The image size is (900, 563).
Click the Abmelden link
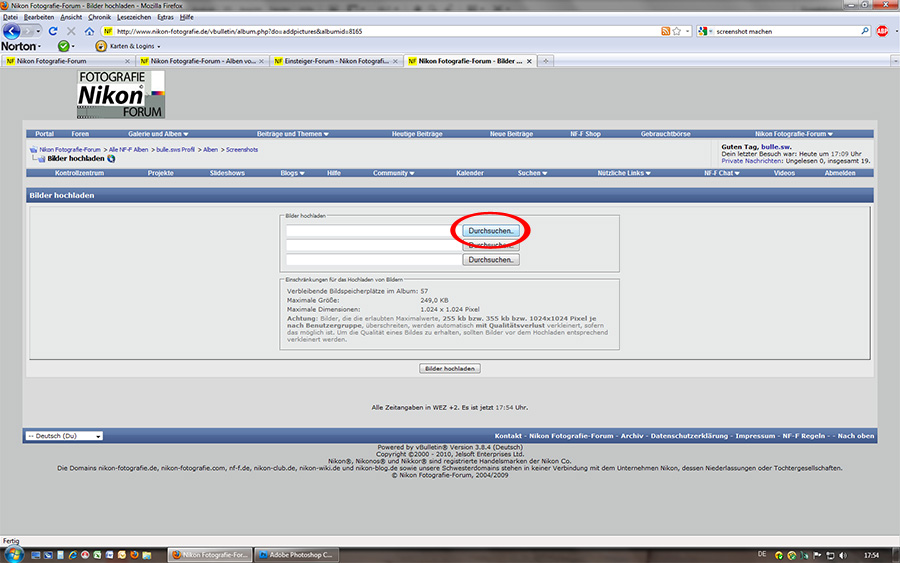(x=840, y=173)
